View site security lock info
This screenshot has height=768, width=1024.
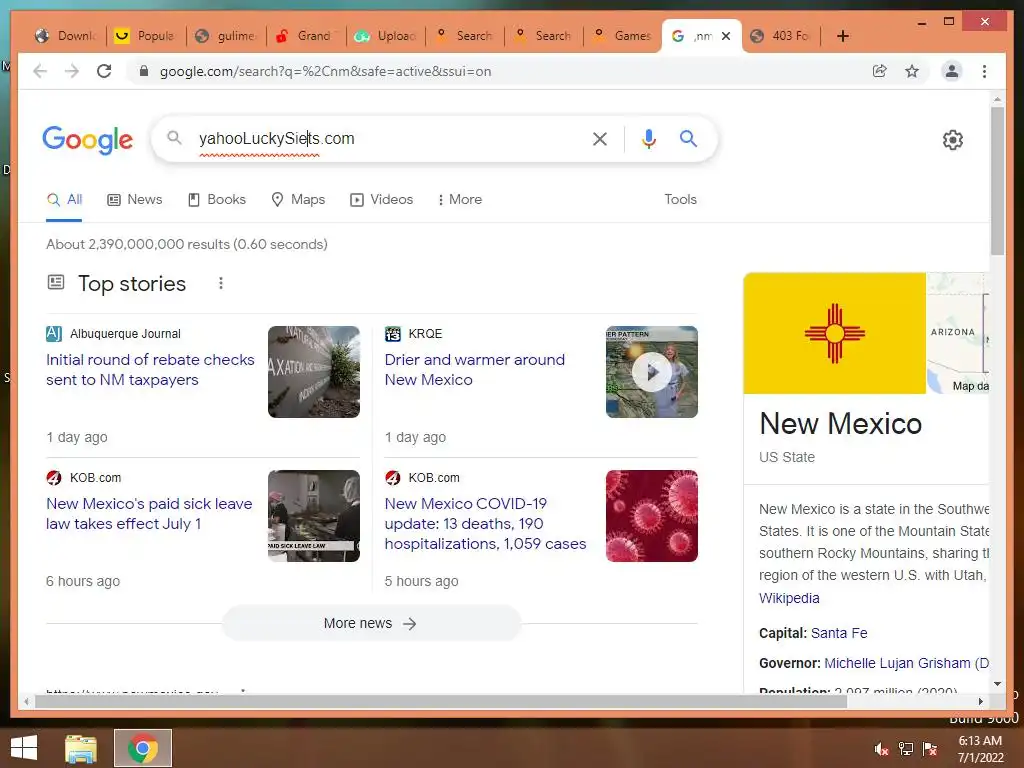point(144,71)
